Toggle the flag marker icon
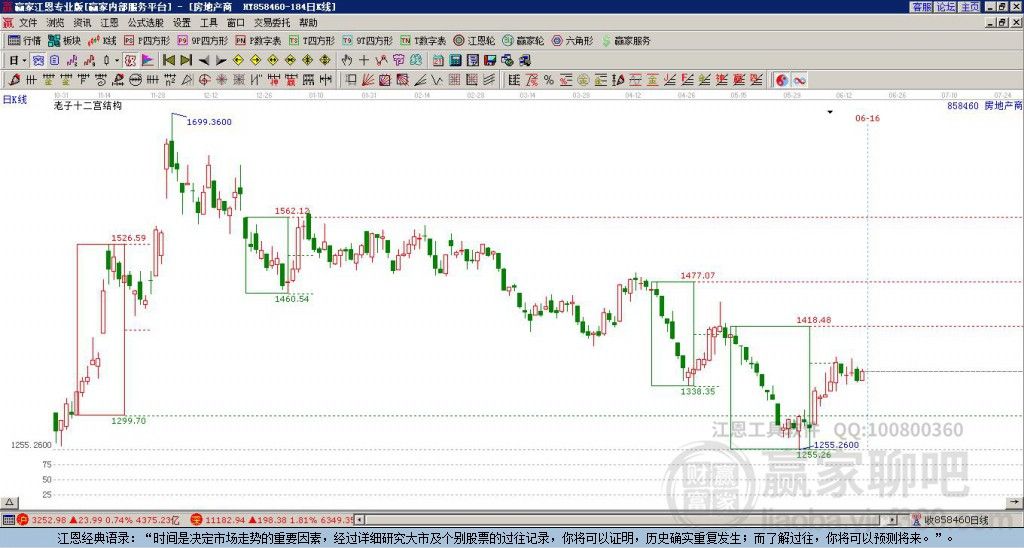1024x548 pixels. tap(148, 61)
